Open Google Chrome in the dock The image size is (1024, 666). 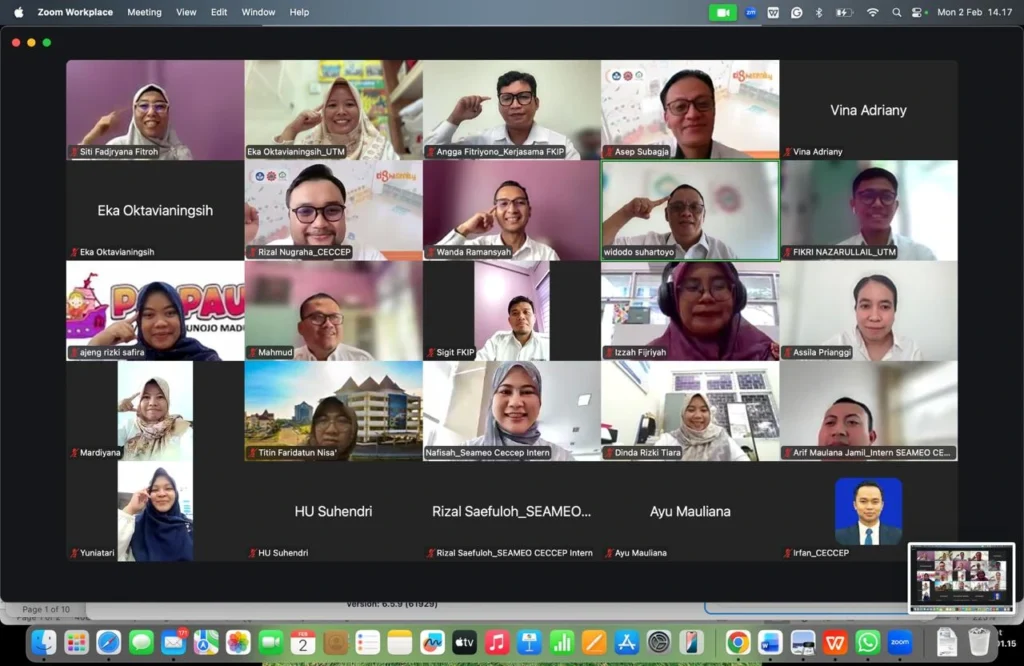(738, 642)
